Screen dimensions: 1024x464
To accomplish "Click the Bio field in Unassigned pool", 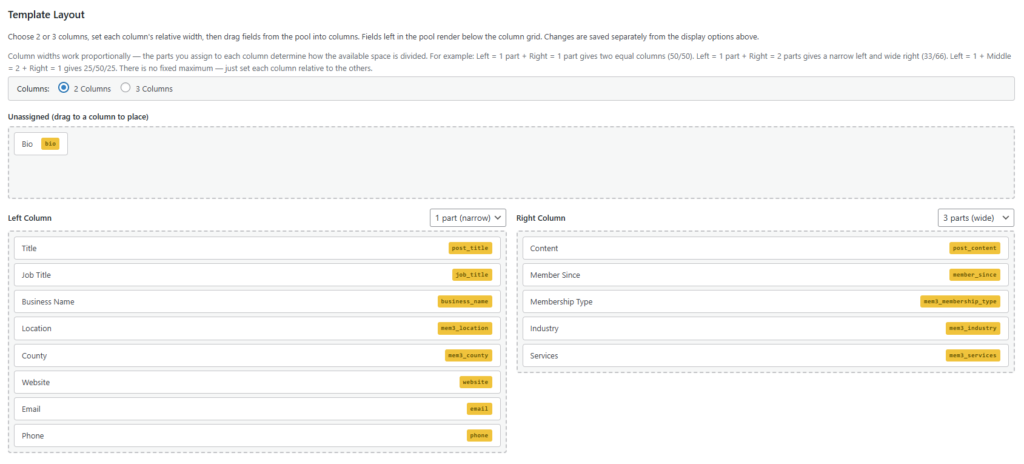I will (x=40, y=144).
